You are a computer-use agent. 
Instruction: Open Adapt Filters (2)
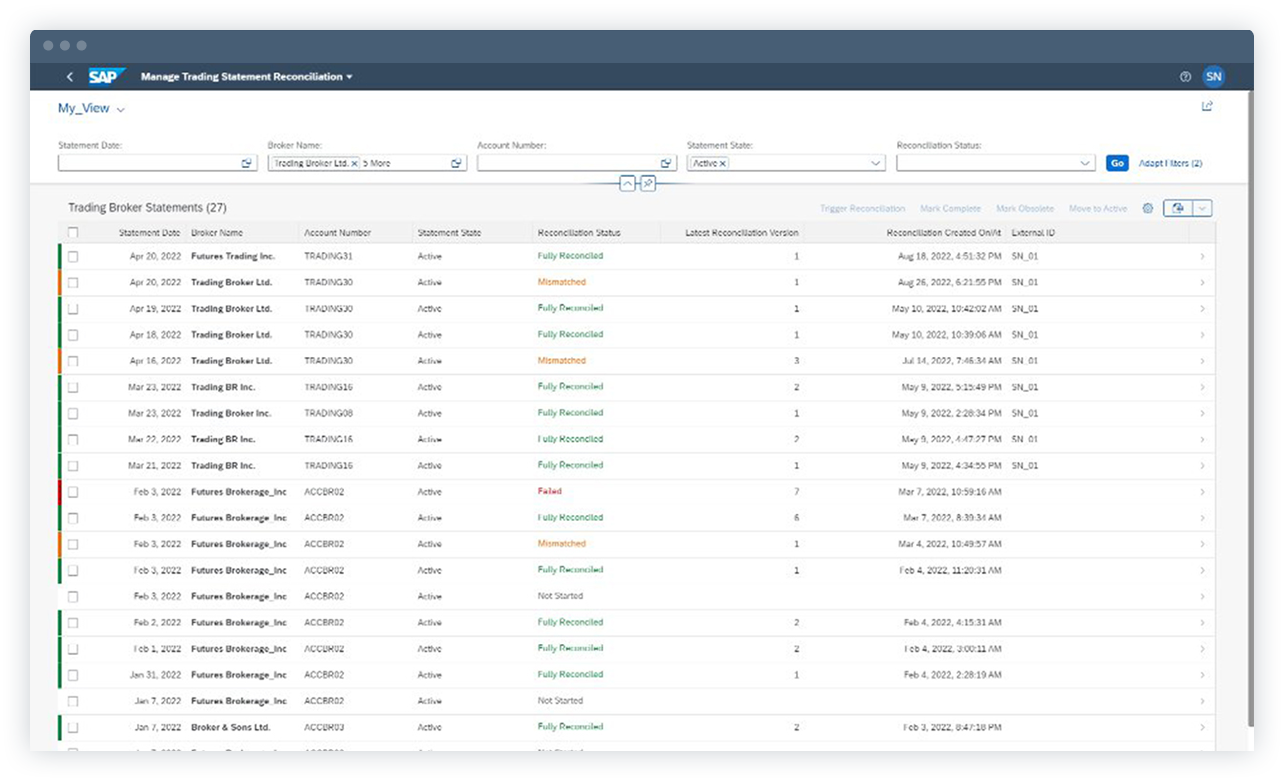coord(1168,163)
